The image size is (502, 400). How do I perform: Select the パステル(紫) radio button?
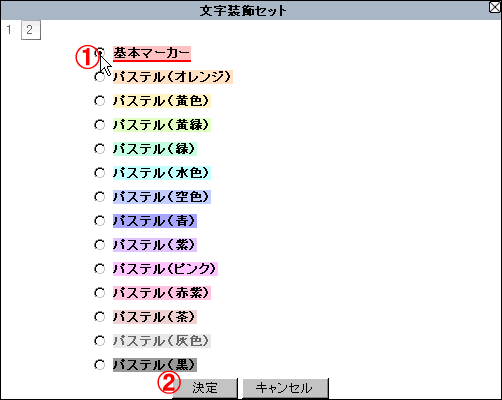[100, 245]
